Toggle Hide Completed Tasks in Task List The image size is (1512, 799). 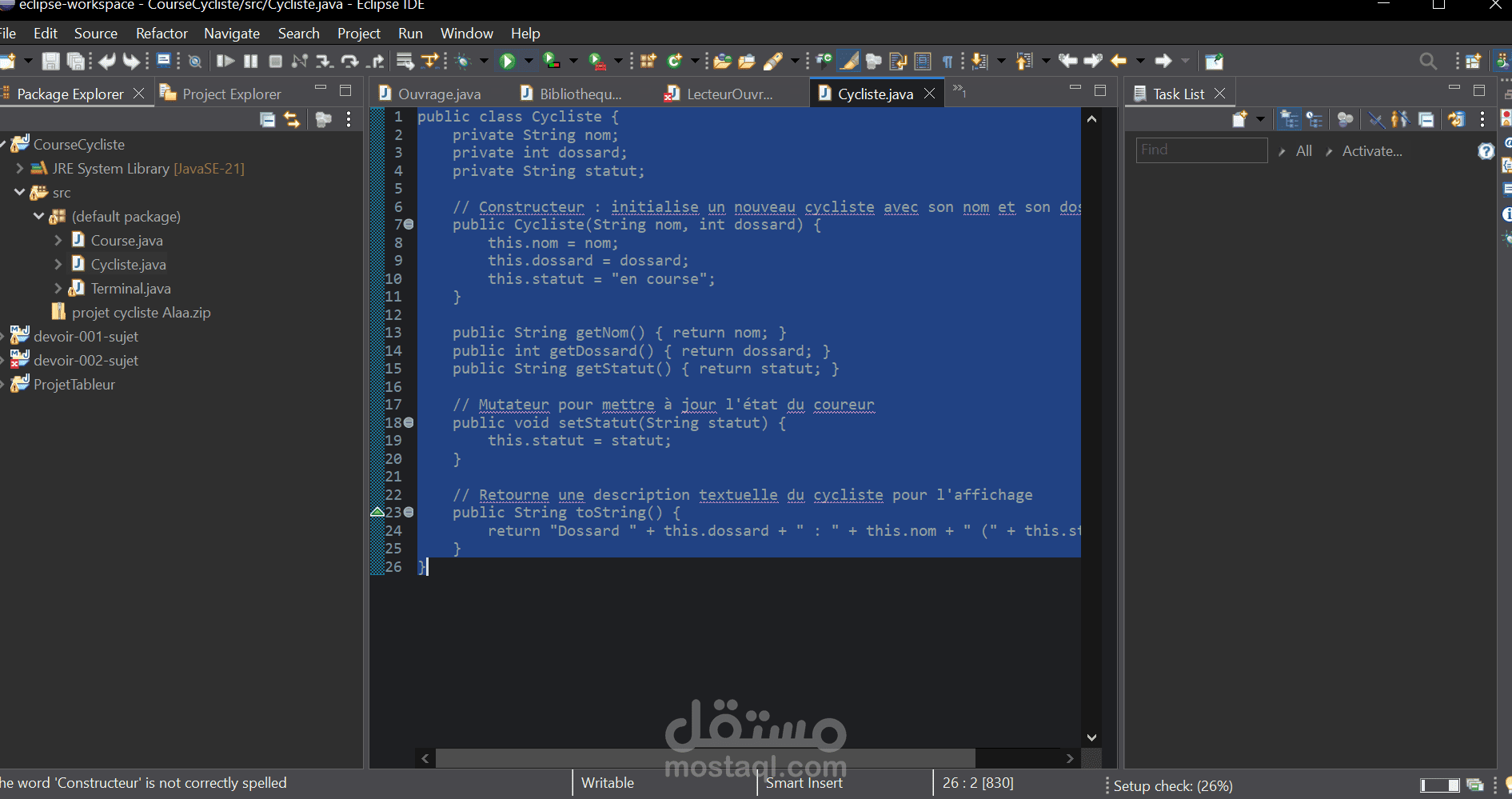point(1375,119)
